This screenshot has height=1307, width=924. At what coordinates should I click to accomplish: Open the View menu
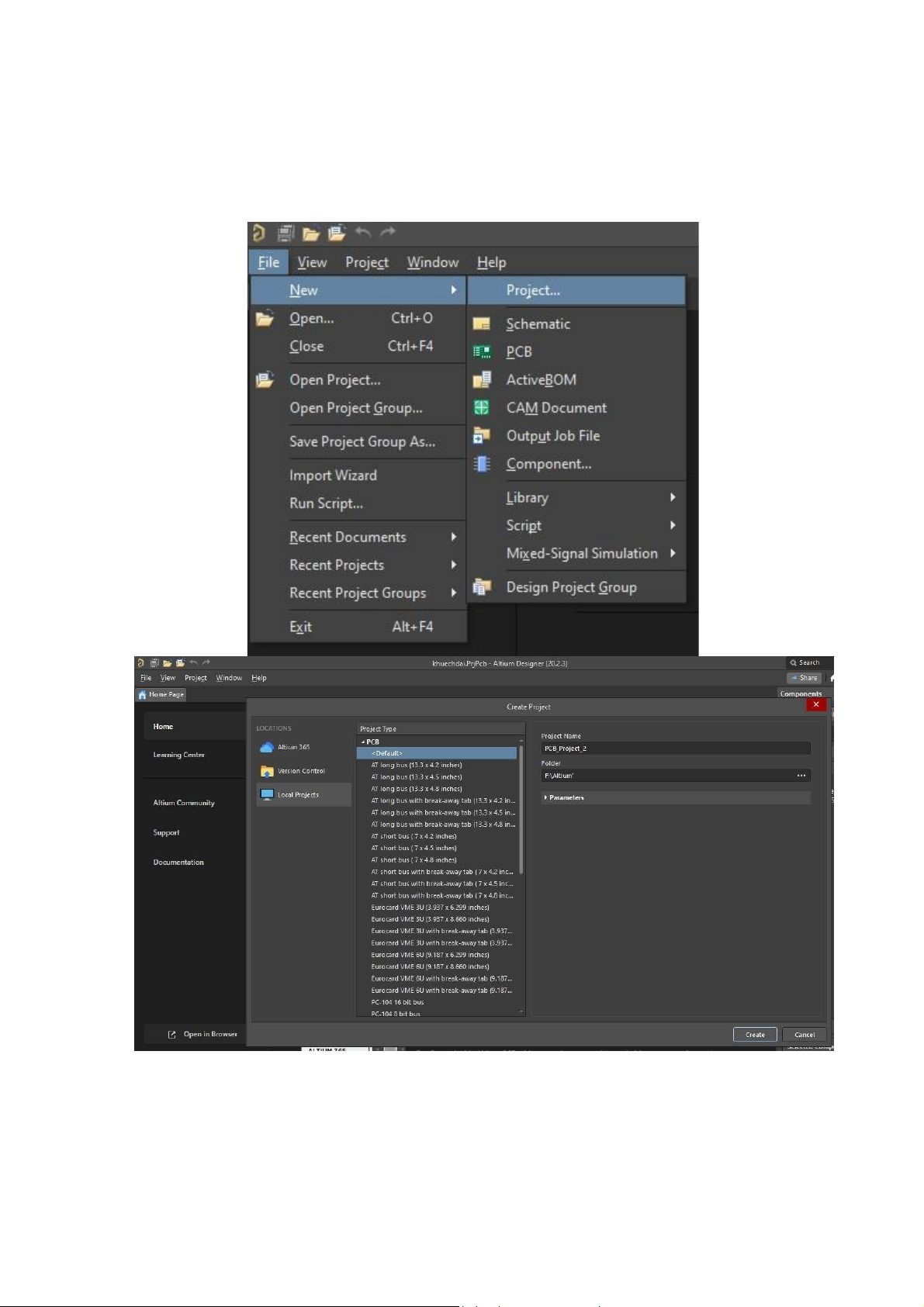pyautogui.click(x=312, y=263)
